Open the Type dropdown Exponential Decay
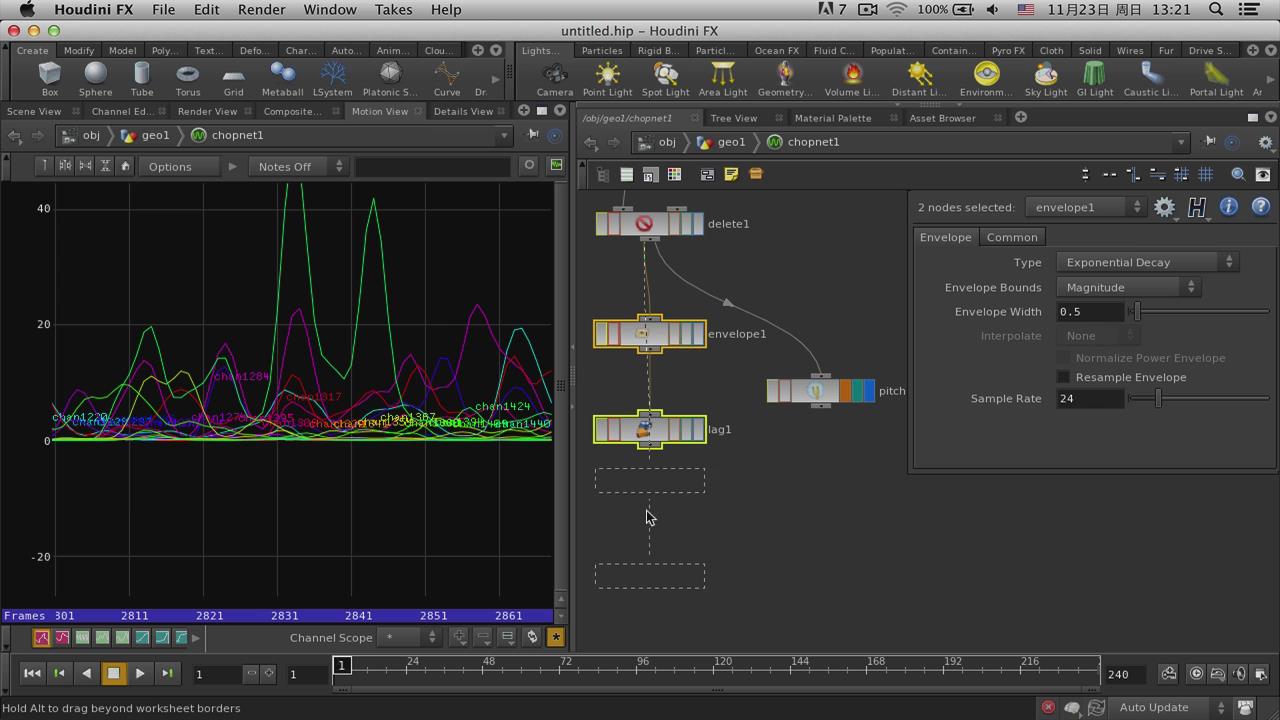The height and width of the screenshot is (720, 1280). [x=1148, y=262]
